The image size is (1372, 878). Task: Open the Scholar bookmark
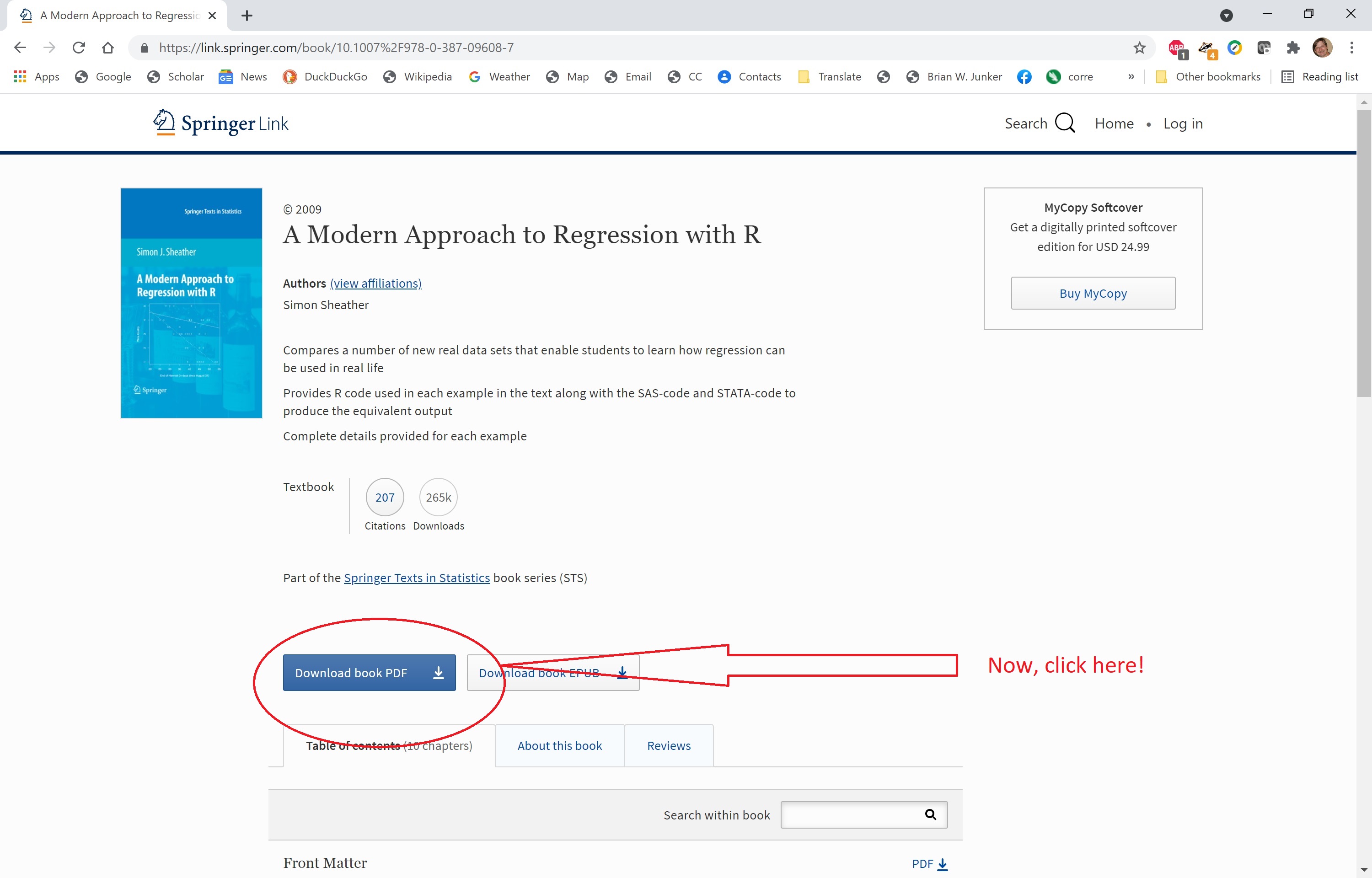(176, 76)
